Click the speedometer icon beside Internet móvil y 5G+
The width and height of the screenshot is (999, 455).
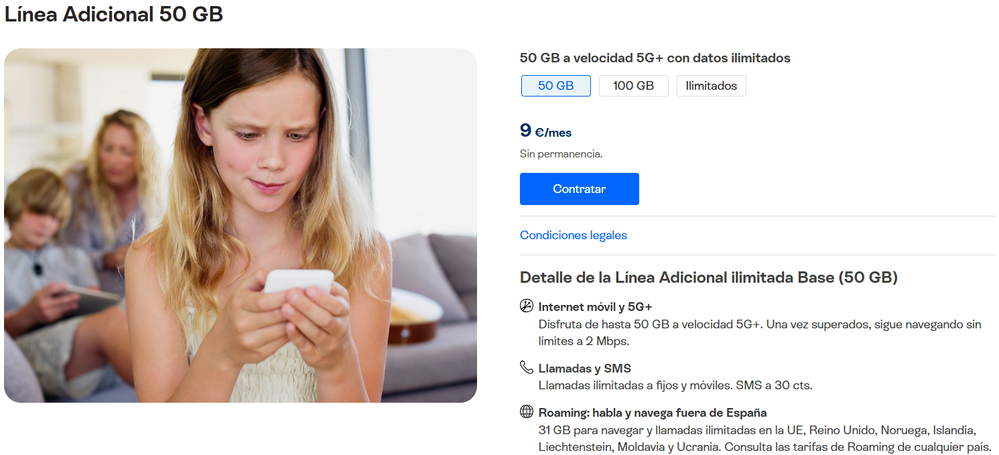coord(526,306)
